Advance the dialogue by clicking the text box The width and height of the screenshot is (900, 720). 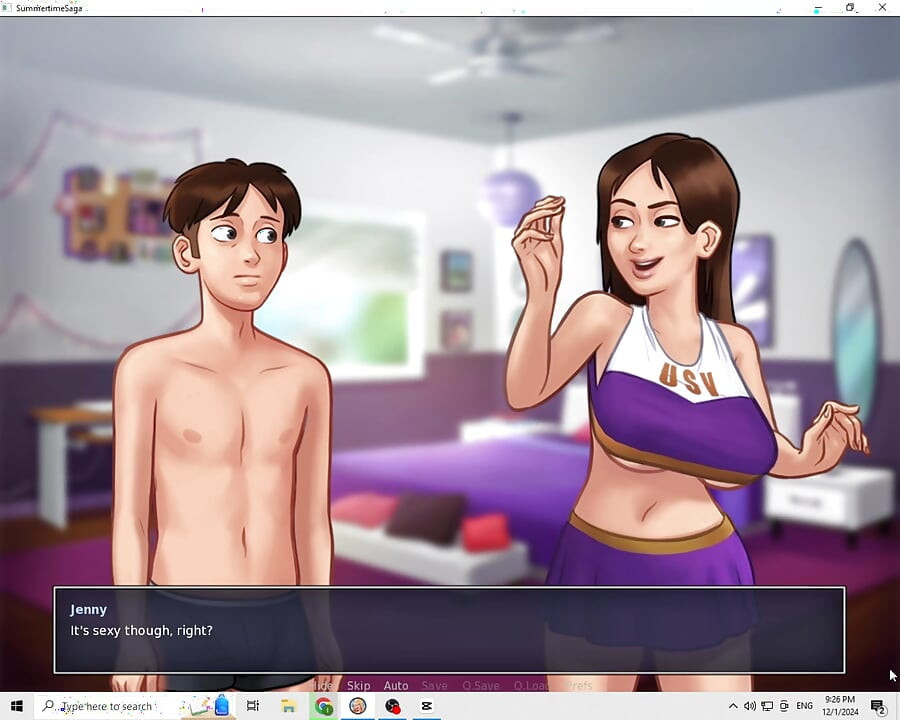tap(449, 630)
